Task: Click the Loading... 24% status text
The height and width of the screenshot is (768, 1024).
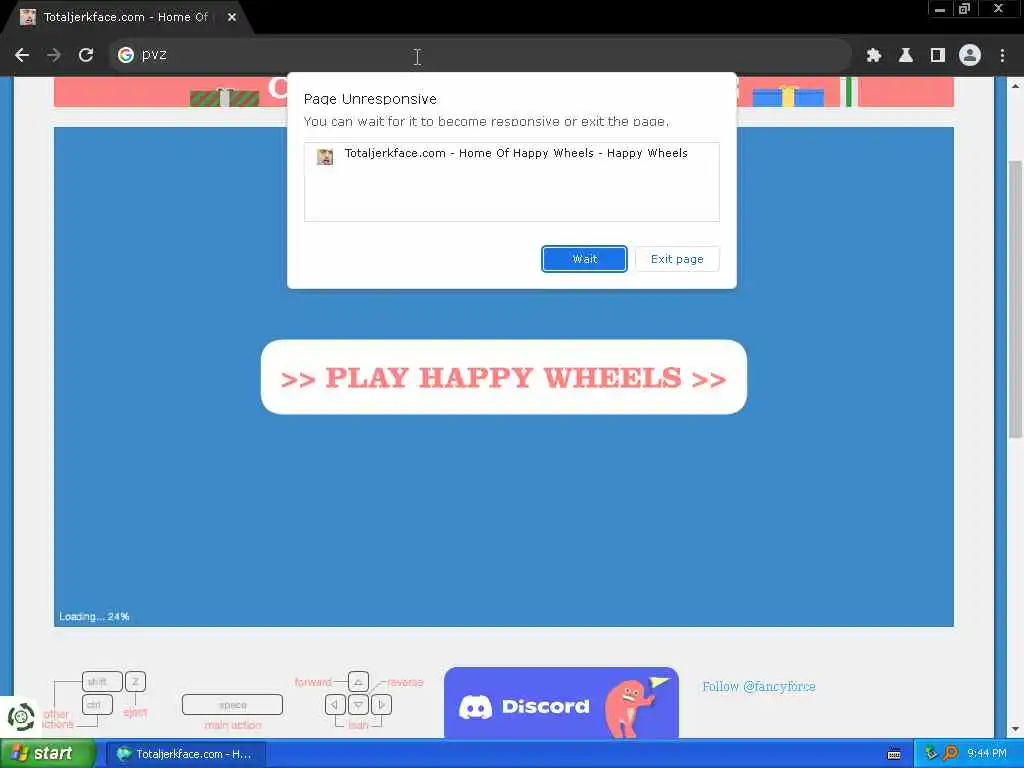Action: 94,616
